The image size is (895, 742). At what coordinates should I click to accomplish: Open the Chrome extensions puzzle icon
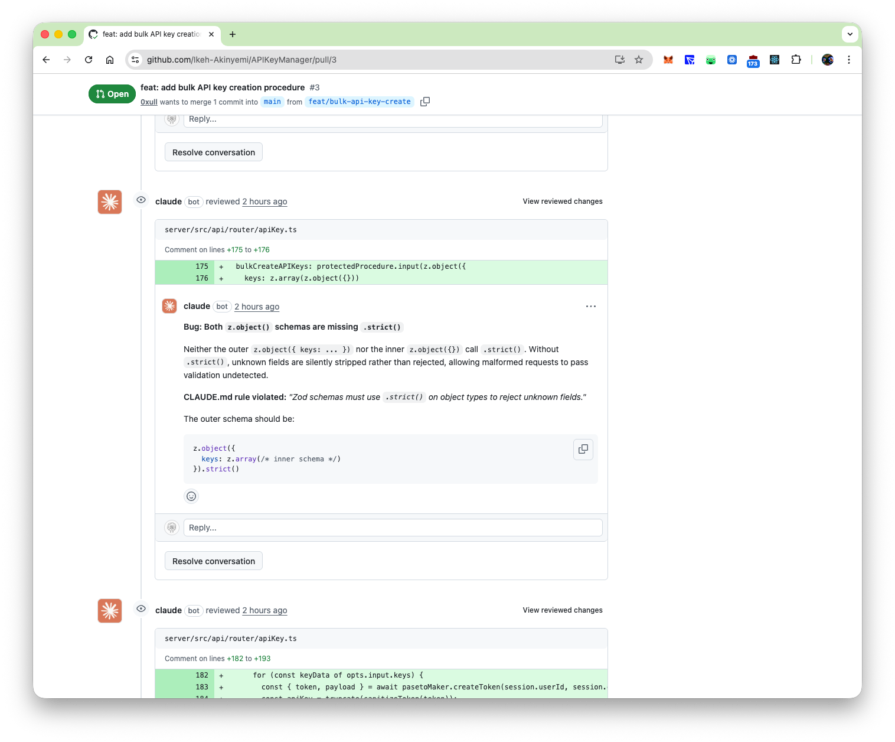click(796, 60)
